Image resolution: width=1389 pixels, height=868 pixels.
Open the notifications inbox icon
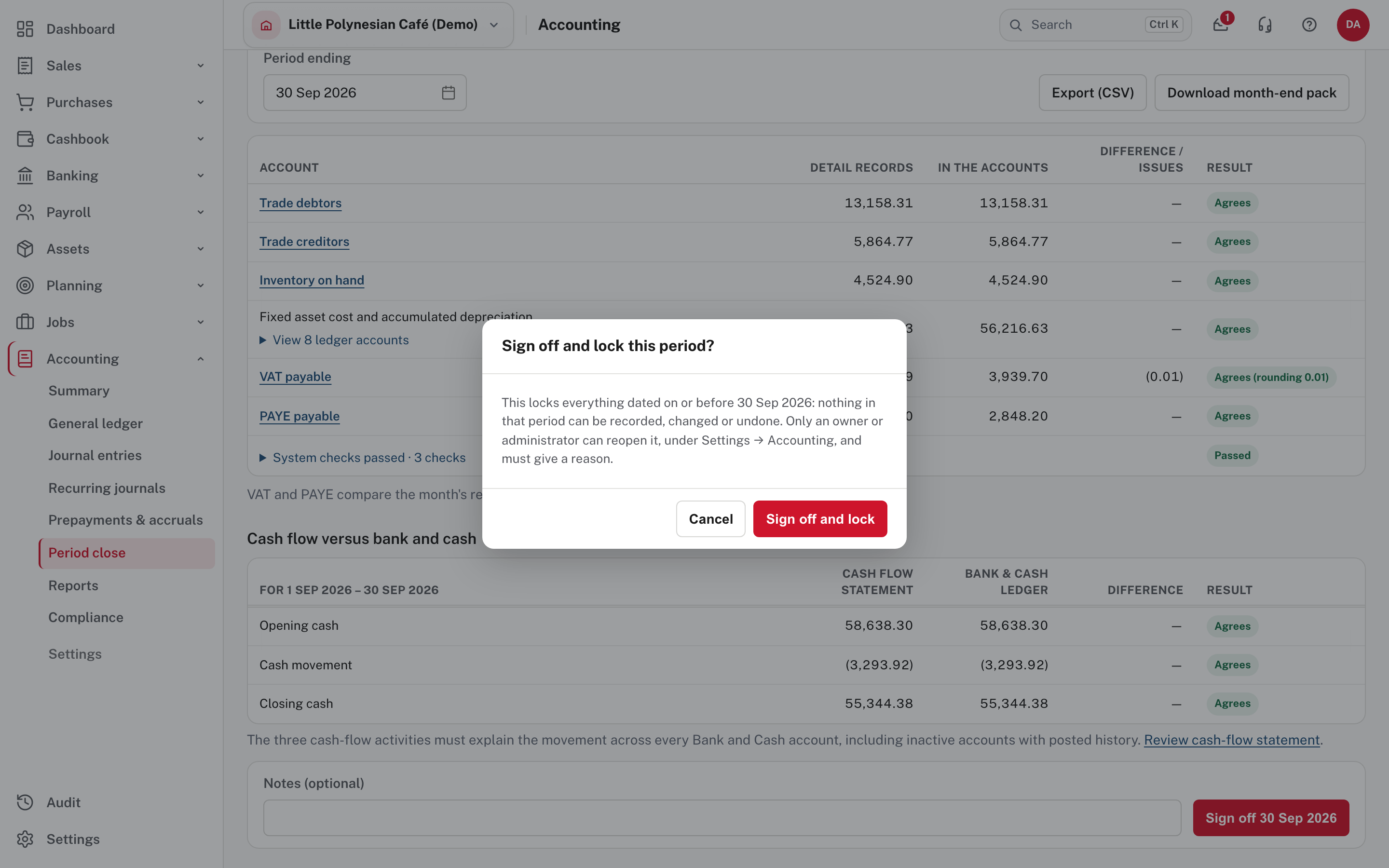pyautogui.click(x=1221, y=25)
